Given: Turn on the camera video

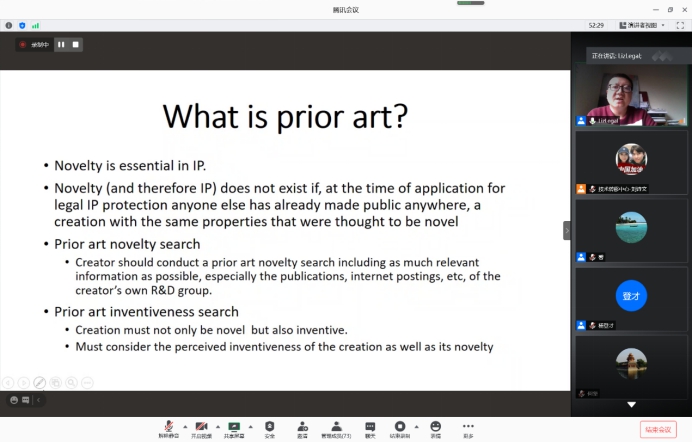Looking at the screenshot, I should [x=201, y=427].
